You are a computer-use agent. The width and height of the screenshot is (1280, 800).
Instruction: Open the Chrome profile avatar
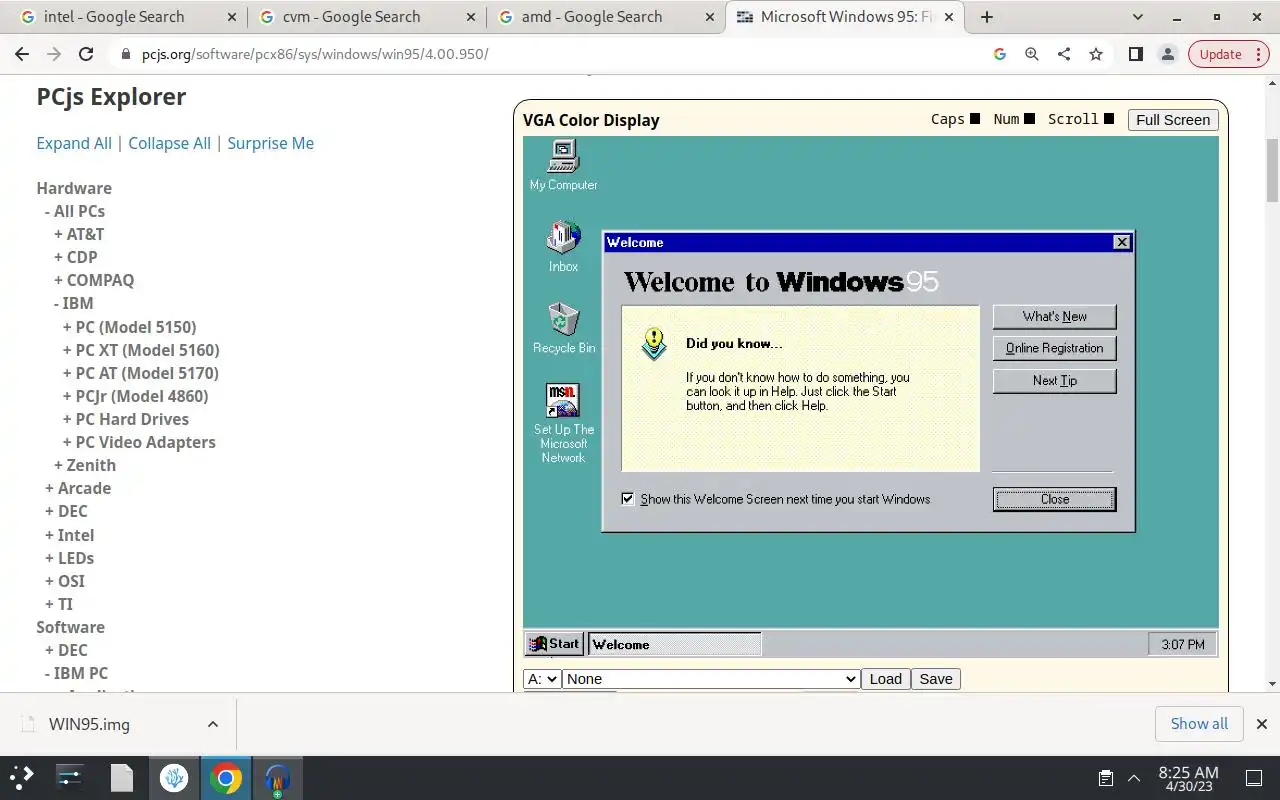(x=1167, y=54)
